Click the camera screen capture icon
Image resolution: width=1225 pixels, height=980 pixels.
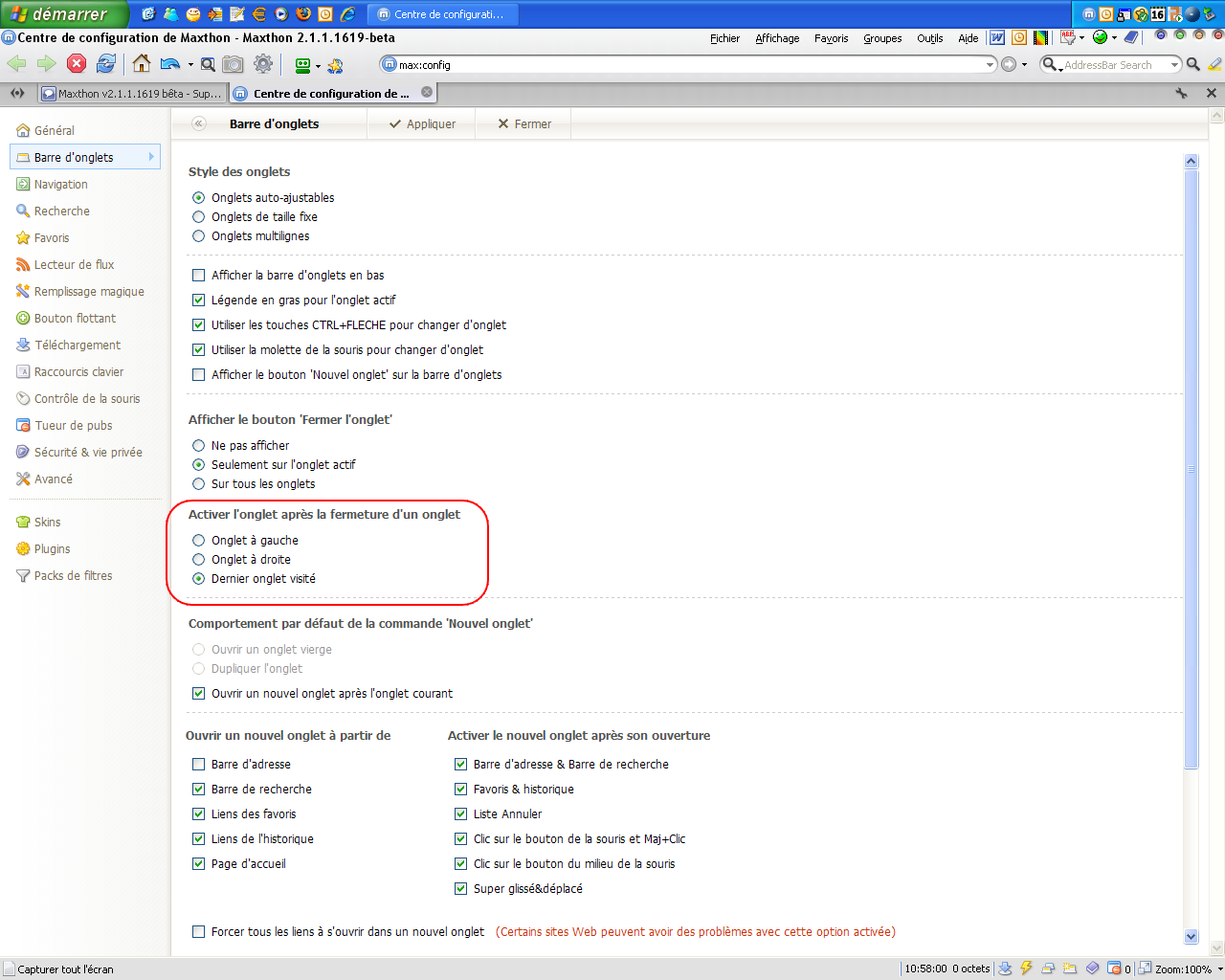[233, 64]
